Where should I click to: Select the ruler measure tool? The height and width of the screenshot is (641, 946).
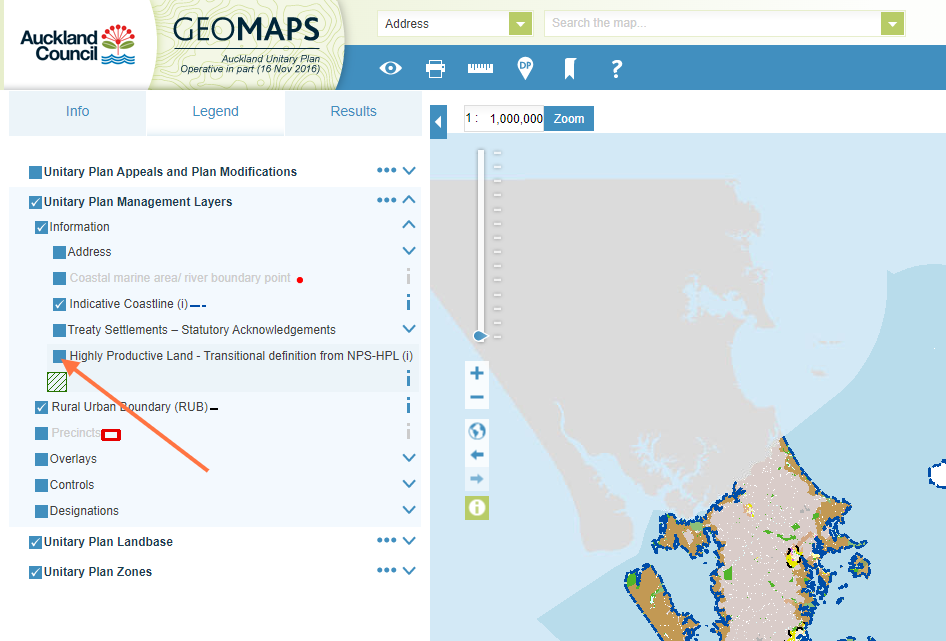pos(480,68)
